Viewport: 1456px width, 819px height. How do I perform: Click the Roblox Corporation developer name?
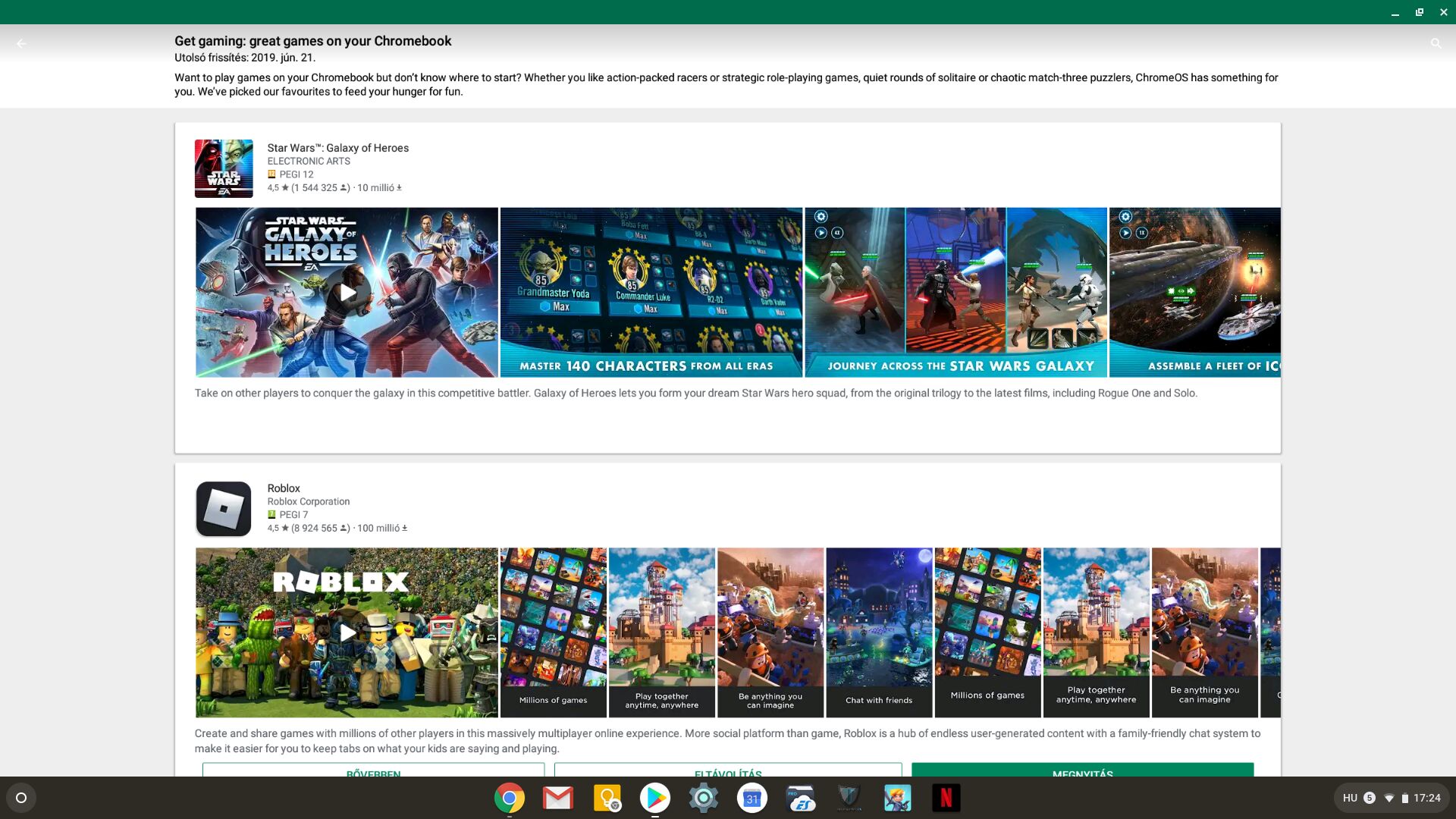tap(309, 501)
